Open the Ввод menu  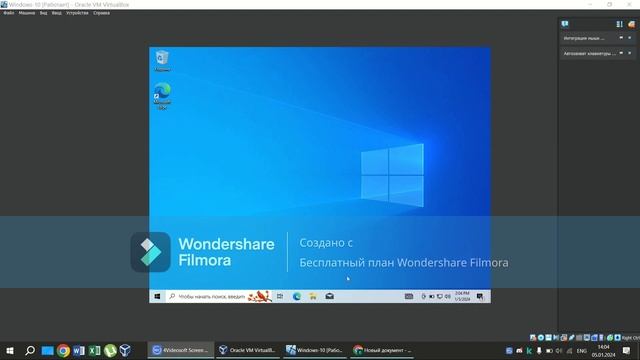pos(56,13)
